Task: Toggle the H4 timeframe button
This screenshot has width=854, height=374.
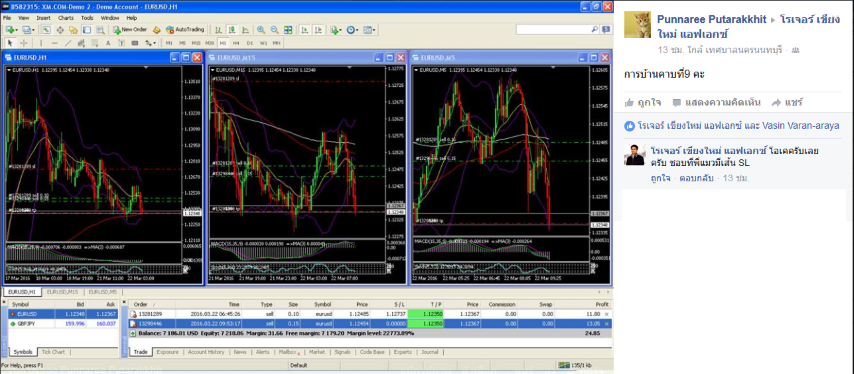Action: 236,43
